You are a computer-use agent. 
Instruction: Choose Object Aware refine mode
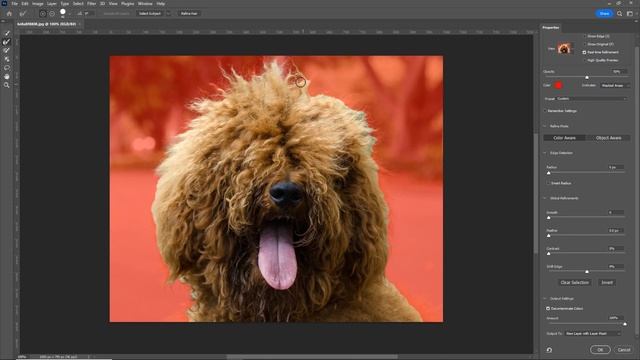click(x=608, y=138)
